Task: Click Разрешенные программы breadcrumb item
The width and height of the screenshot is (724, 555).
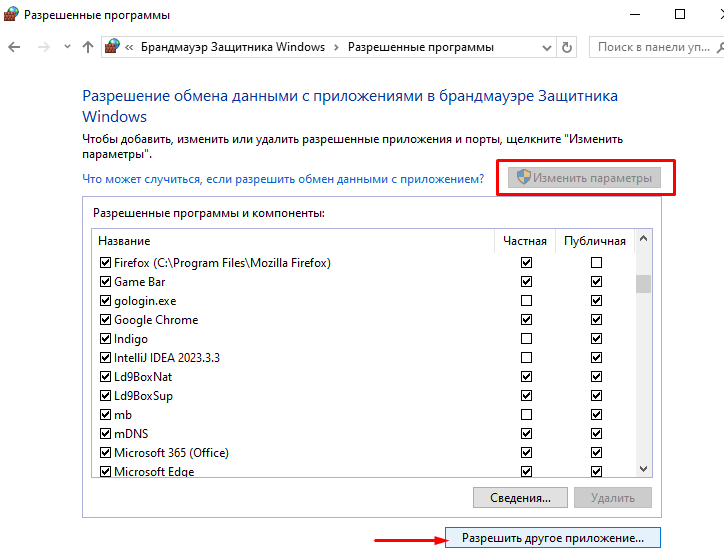Action: tap(421, 47)
